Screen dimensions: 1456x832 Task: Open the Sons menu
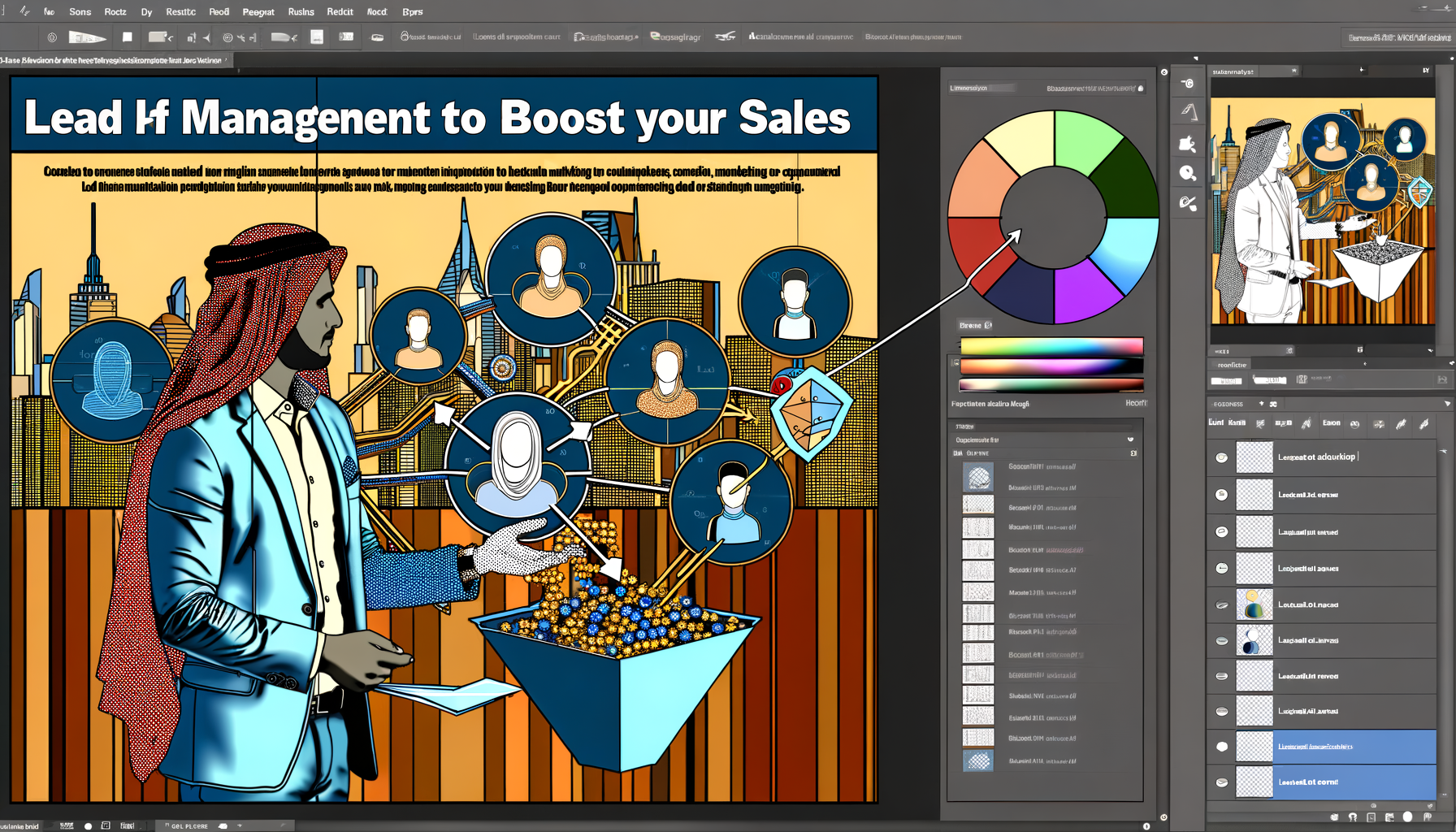coord(80,11)
